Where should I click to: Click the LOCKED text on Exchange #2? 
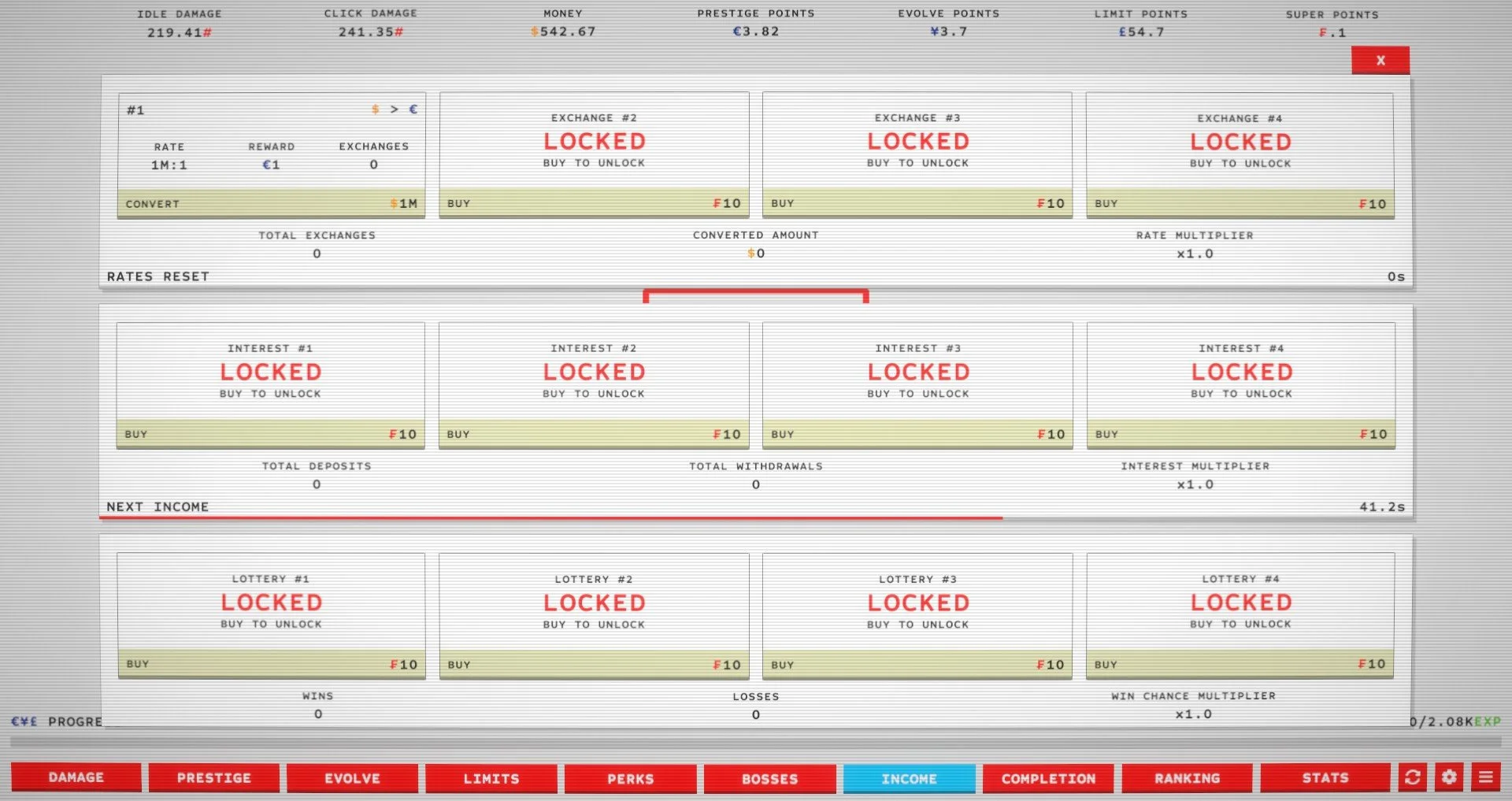[x=595, y=141]
